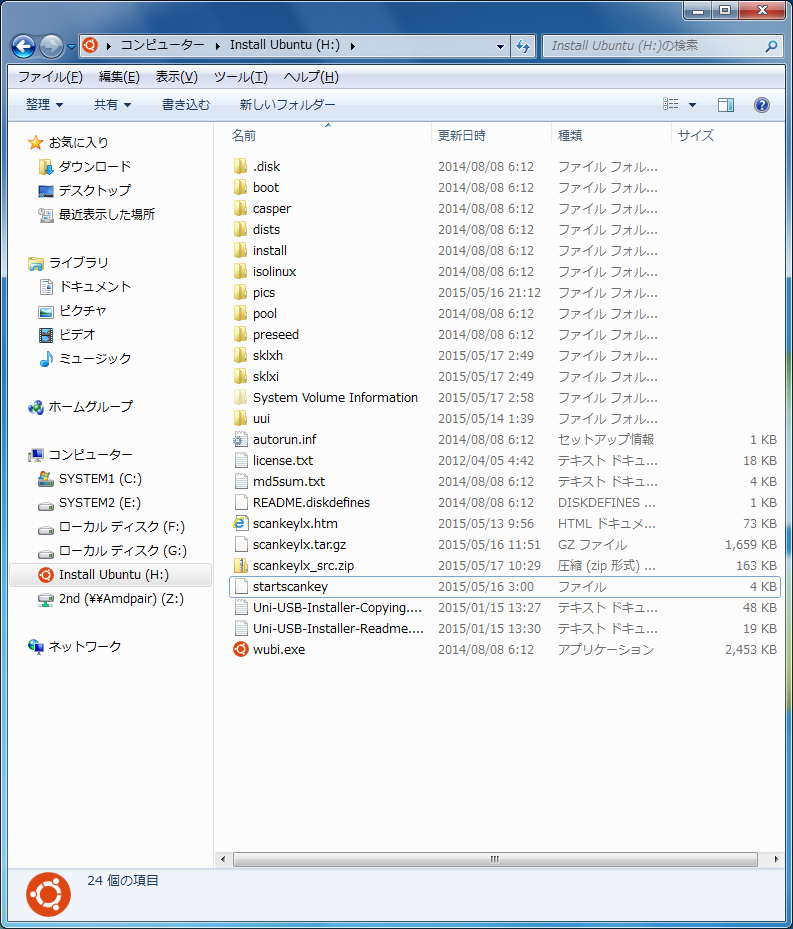Open the ツール(T) menu

tap(241, 77)
